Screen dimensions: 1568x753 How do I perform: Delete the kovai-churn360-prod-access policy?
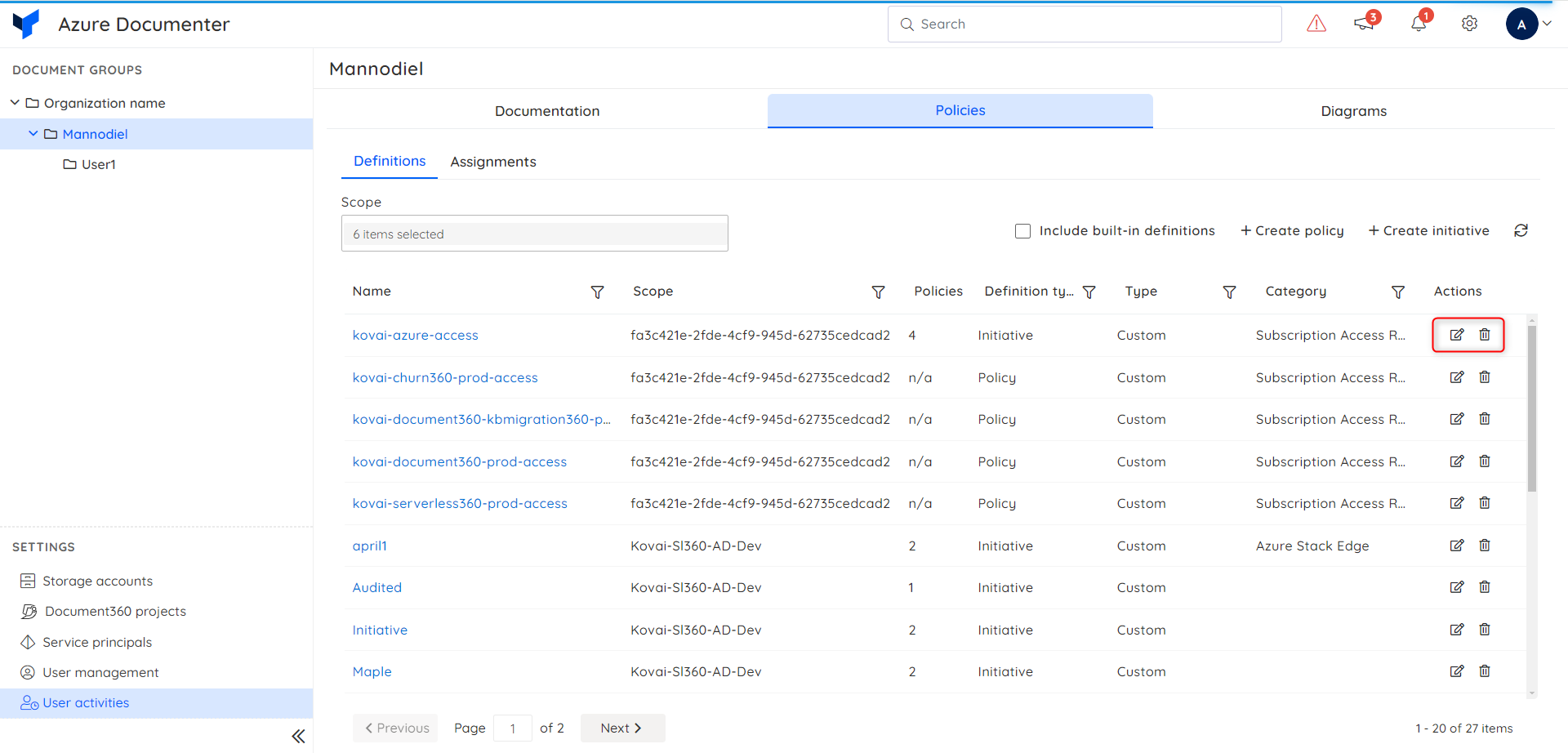(x=1485, y=377)
